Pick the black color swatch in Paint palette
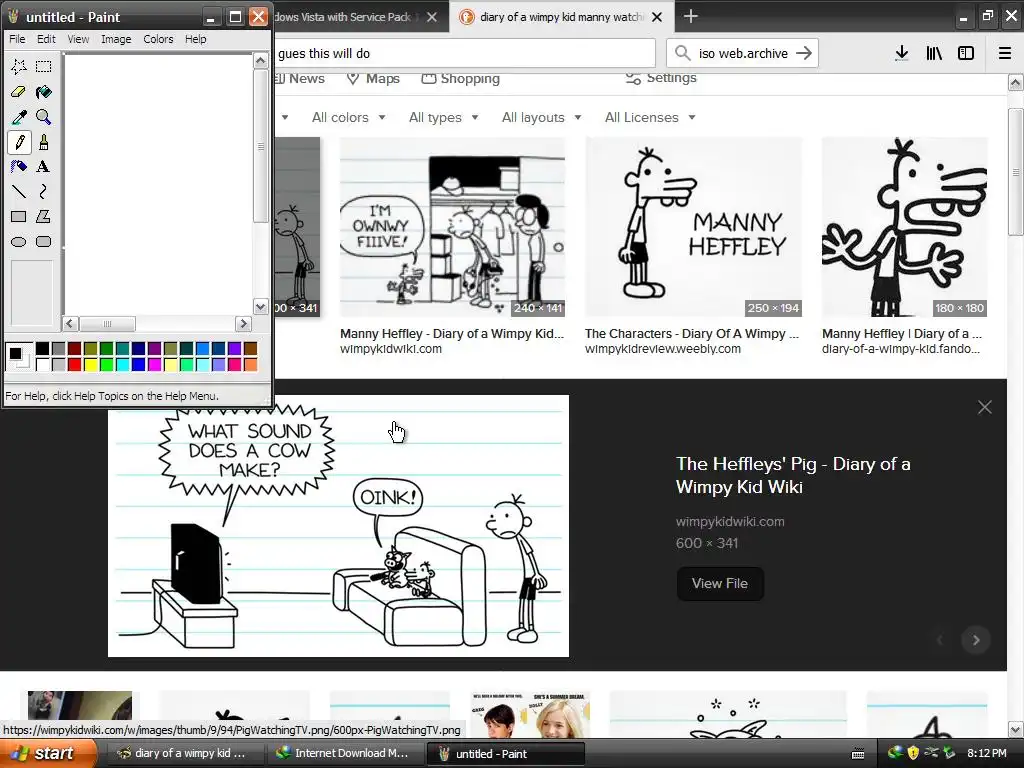Viewport: 1024px width, 768px height. [x=42, y=348]
